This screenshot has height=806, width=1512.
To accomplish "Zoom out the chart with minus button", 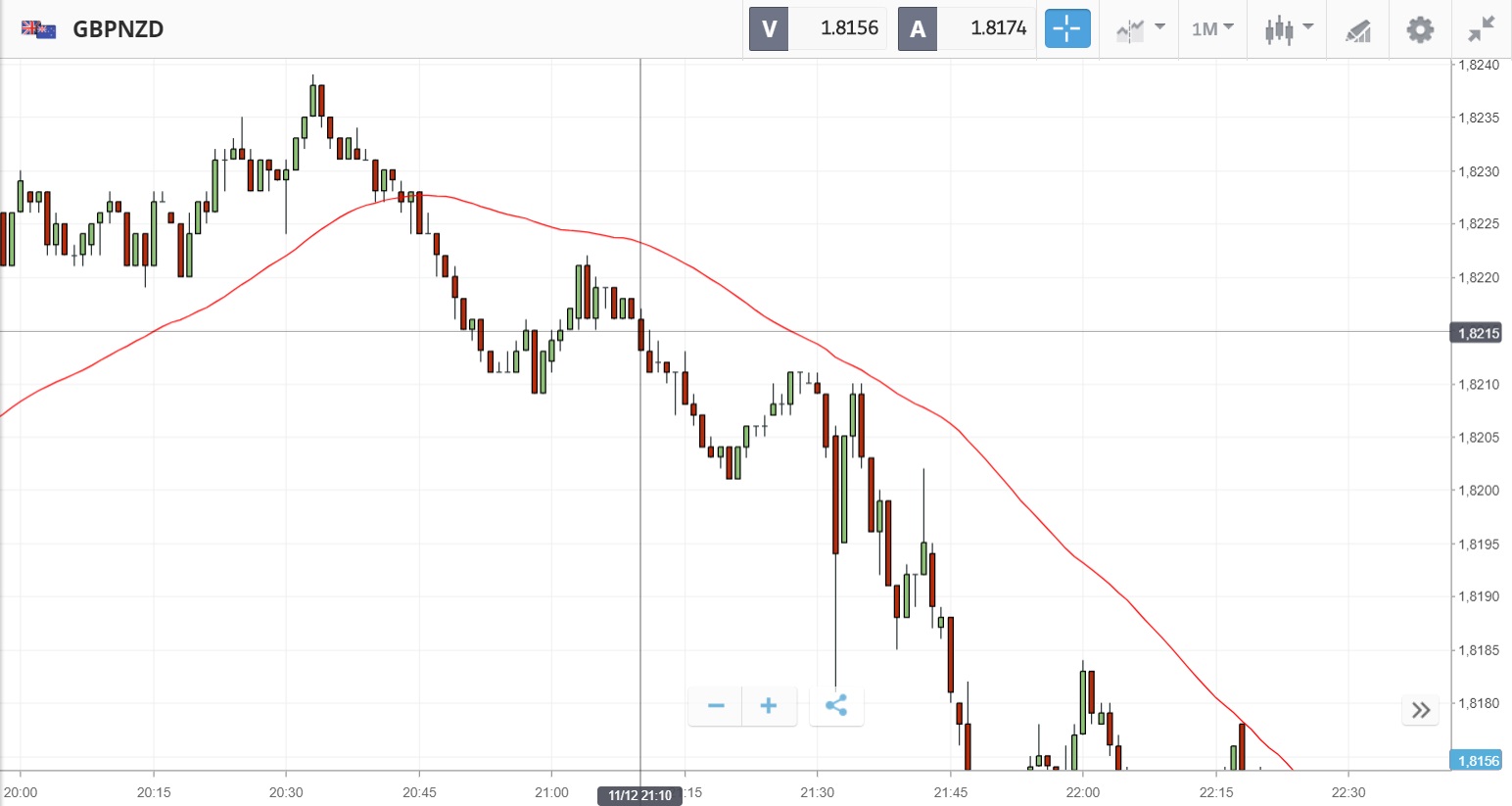I will pos(716,705).
